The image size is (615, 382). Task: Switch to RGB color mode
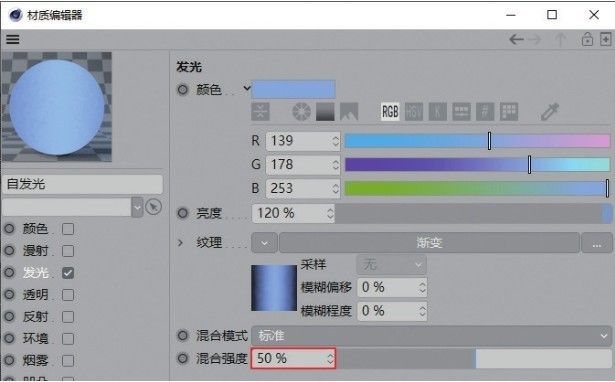point(390,112)
